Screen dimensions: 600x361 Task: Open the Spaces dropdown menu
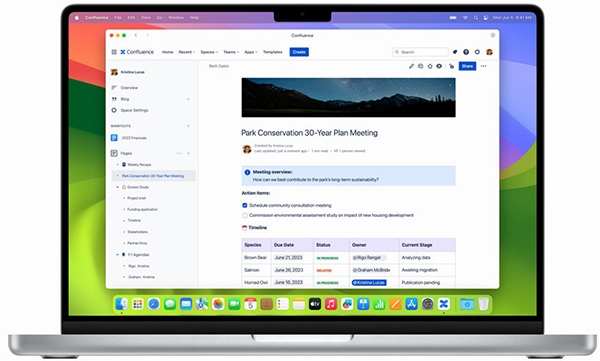tap(209, 52)
